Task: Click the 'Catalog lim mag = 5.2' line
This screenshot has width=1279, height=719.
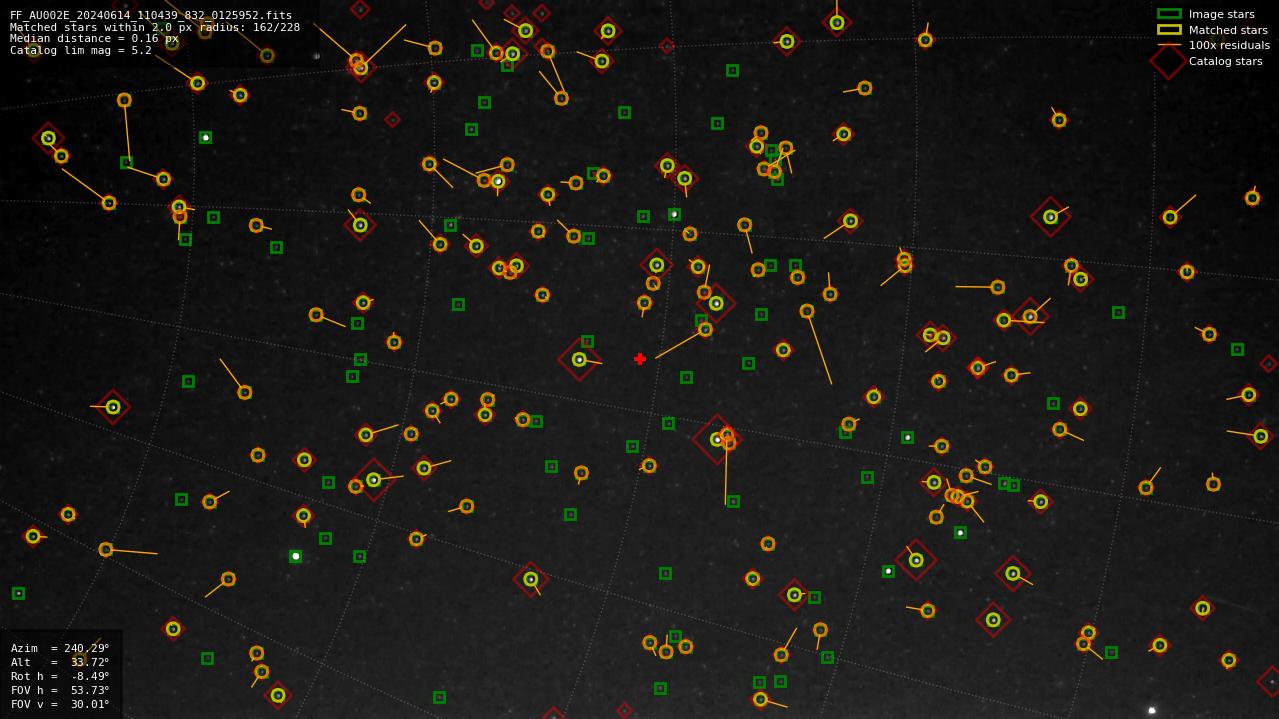Action: [x=81, y=51]
